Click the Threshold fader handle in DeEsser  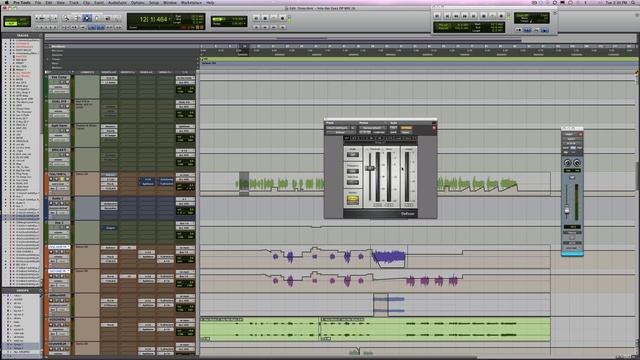(x=370, y=168)
